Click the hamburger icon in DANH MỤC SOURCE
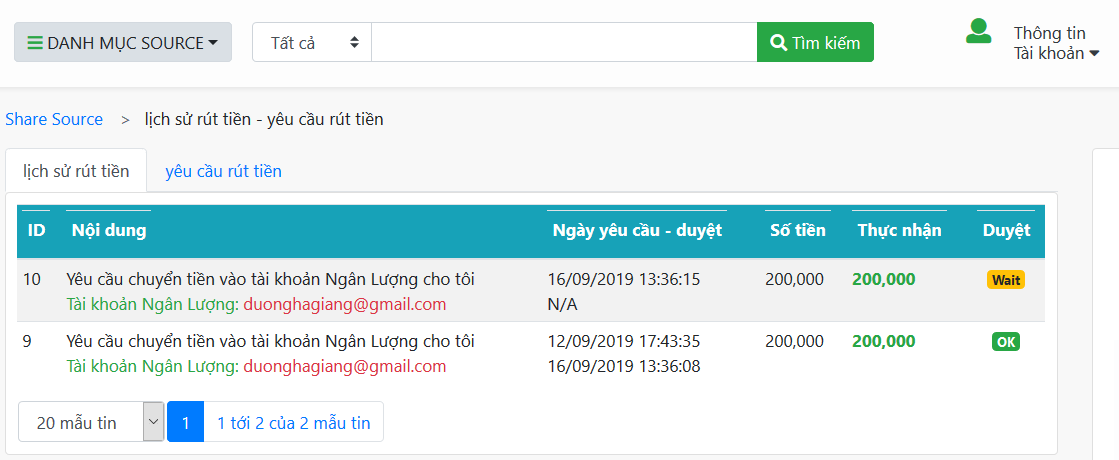This screenshot has height=460, width=1119. pyautogui.click(x=35, y=43)
